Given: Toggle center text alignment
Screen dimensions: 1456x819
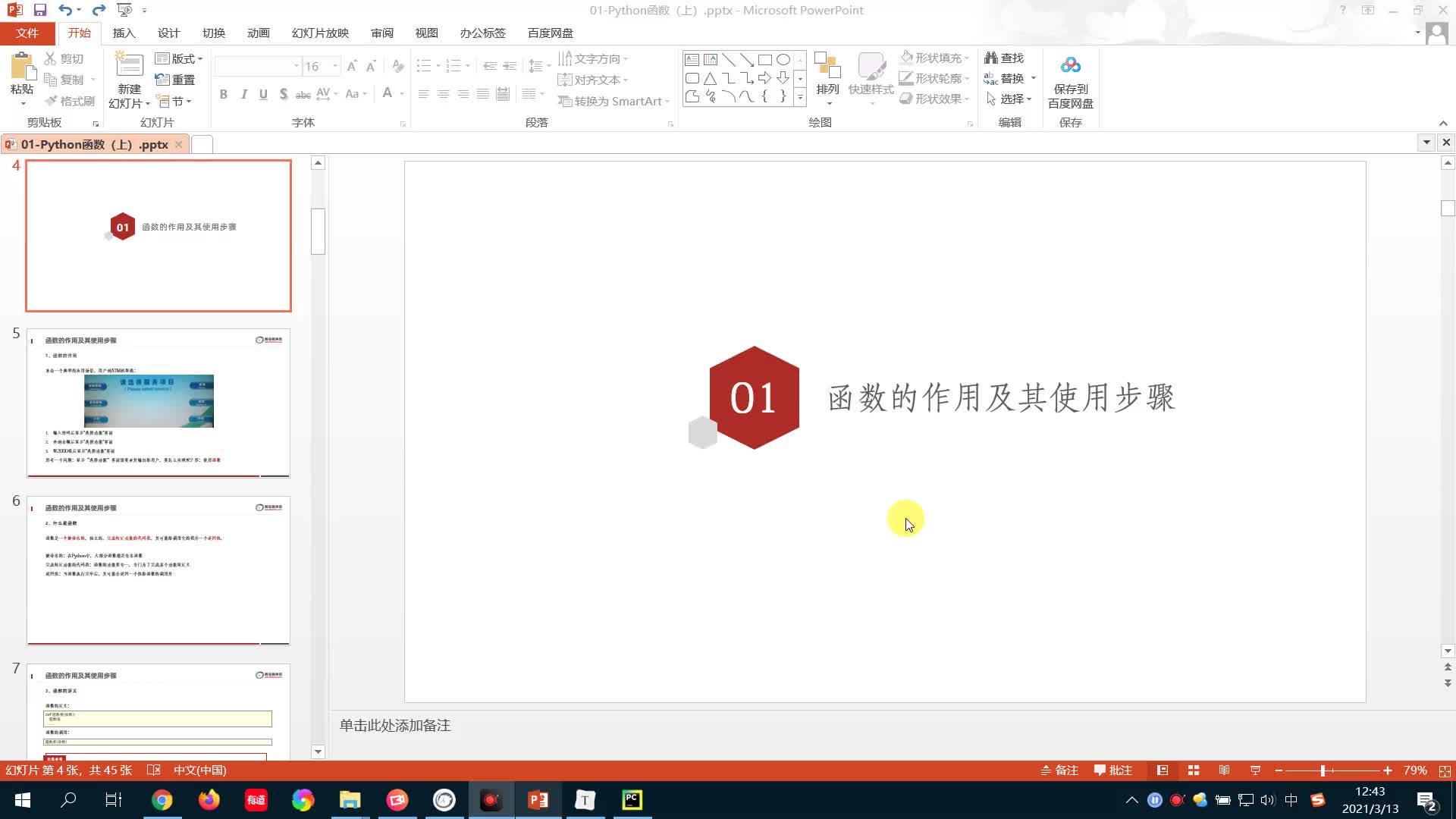Looking at the screenshot, I should coord(443,94).
